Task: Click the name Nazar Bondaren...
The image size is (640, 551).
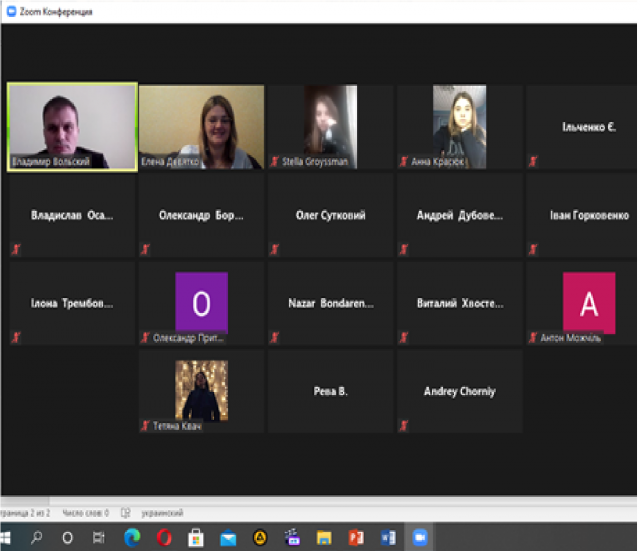Action: point(331,303)
